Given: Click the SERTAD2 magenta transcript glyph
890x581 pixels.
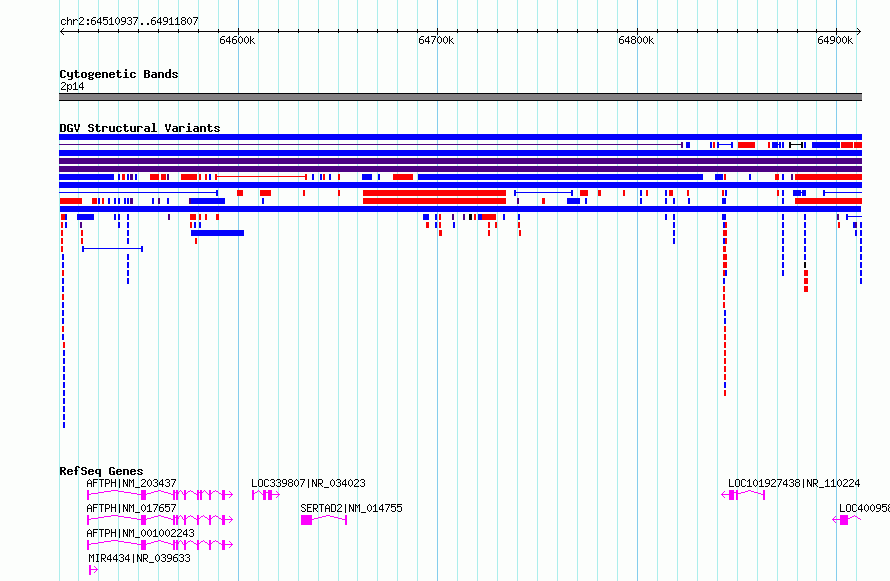Looking at the screenshot, I should coord(324,520).
